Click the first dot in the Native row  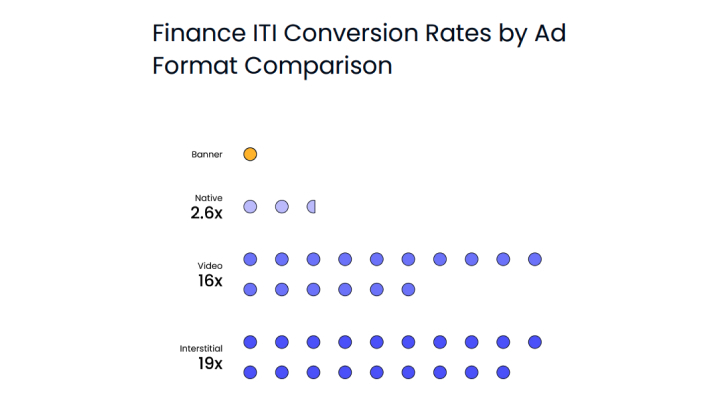(250, 207)
